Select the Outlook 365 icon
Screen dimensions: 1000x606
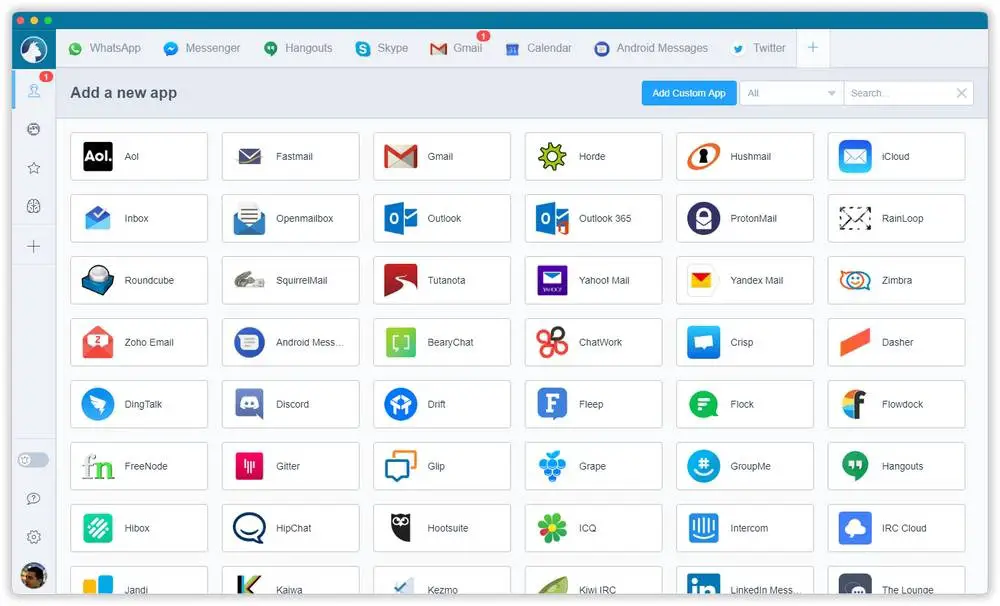(x=552, y=218)
